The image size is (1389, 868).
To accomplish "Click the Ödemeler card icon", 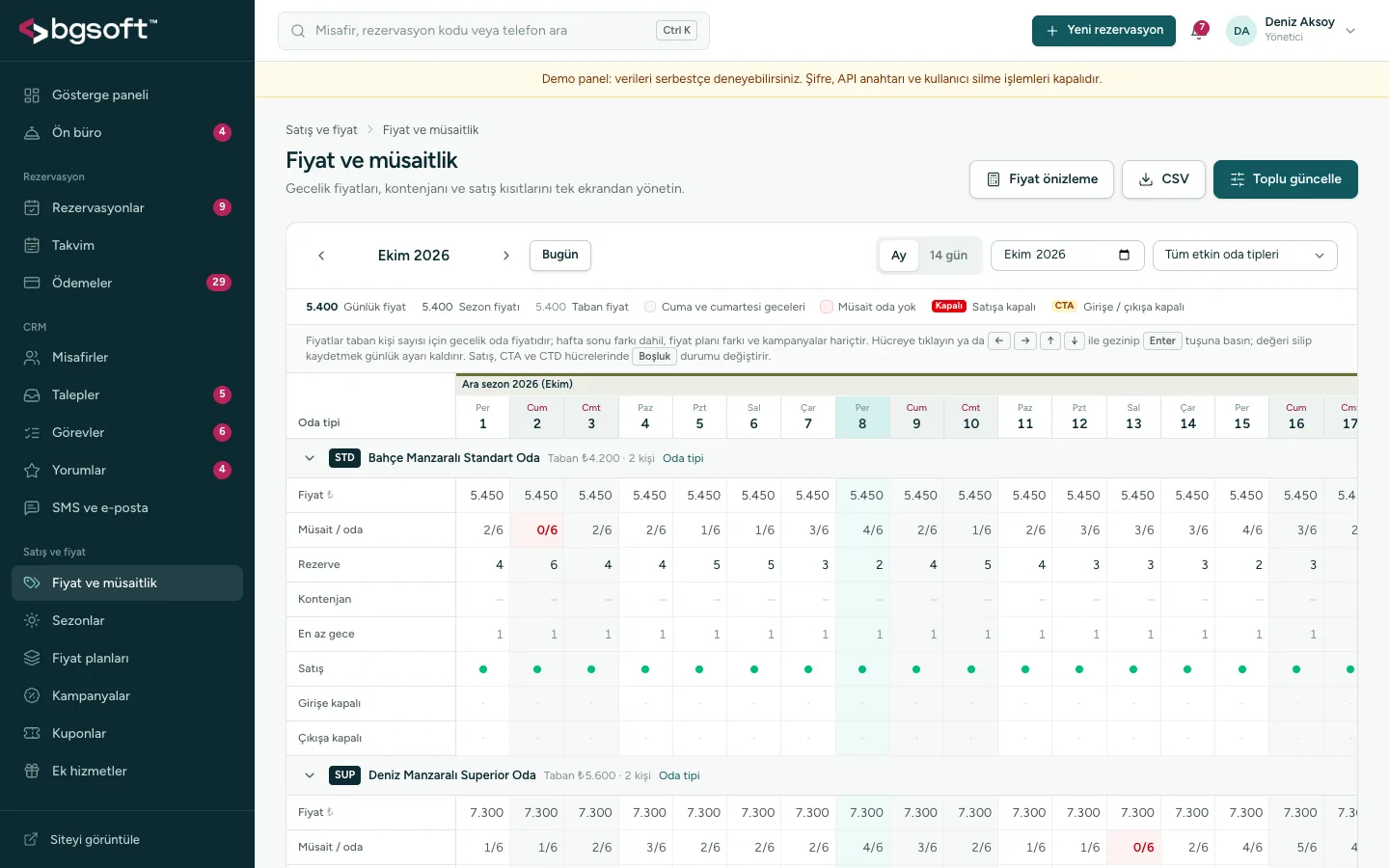I will (32, 284).
